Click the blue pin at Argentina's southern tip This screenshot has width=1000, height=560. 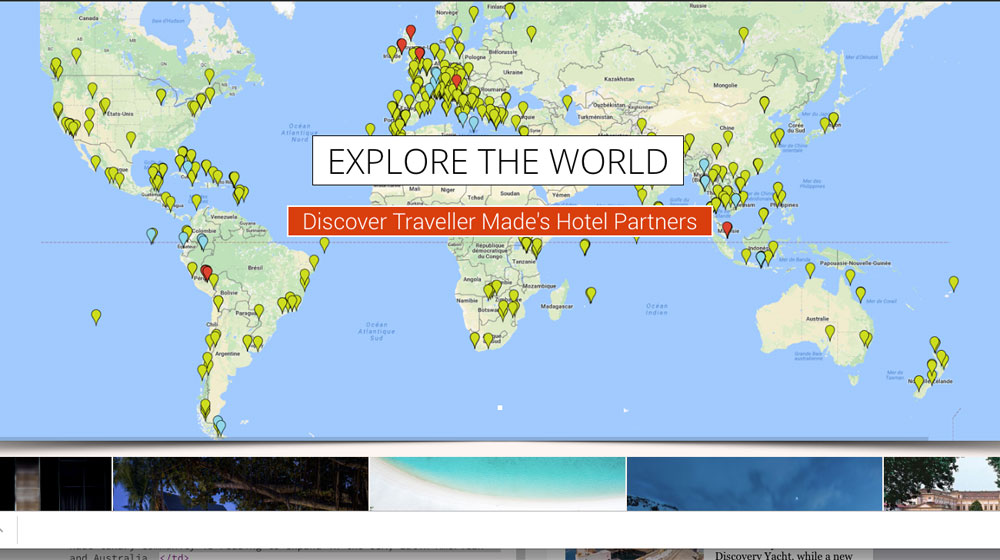click(x=220, y=426)
